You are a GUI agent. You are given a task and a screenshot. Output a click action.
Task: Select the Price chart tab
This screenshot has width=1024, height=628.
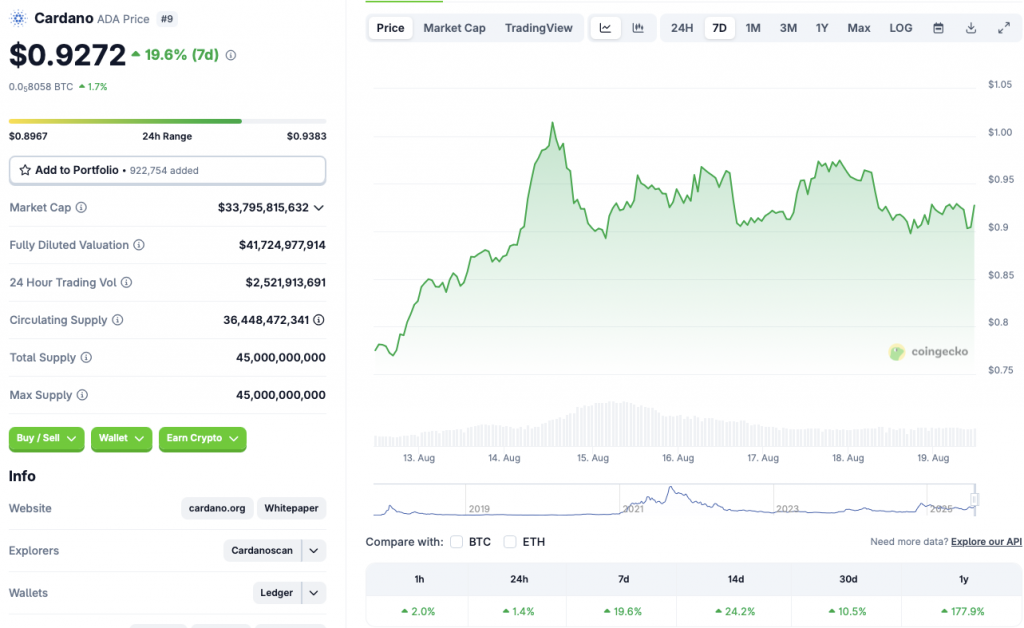391,28
